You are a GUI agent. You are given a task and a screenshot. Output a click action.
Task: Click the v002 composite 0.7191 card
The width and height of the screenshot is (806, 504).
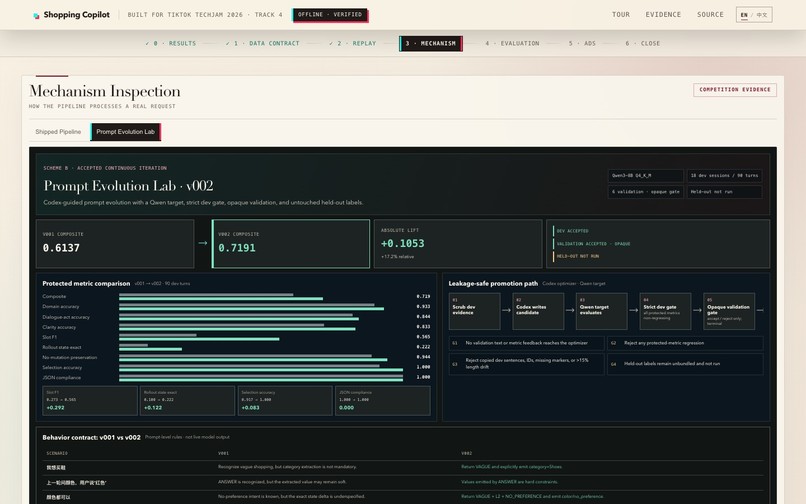[290, 244]
